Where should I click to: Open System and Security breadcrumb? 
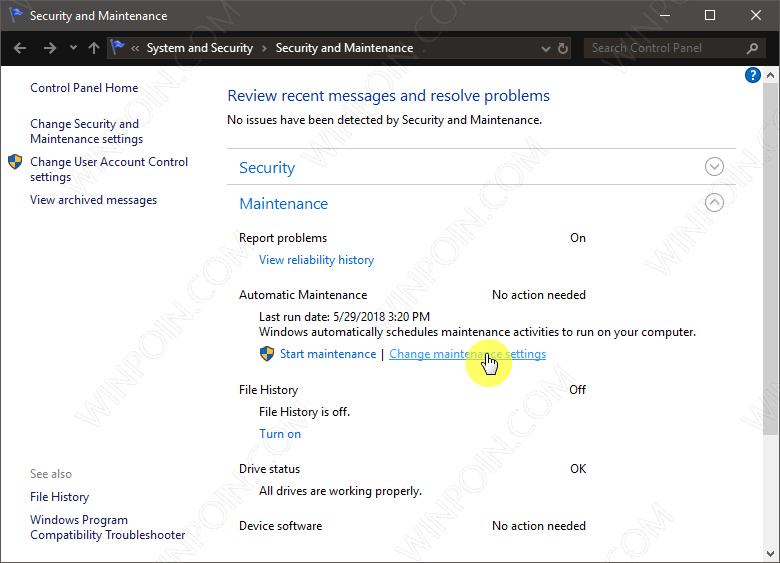click(199, 48)
